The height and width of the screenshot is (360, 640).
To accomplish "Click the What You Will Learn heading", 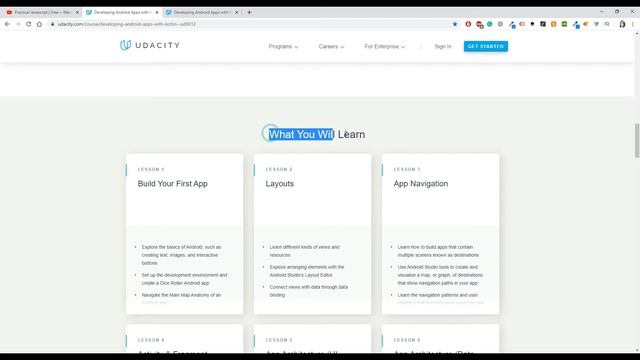I will tap(317, 134).
